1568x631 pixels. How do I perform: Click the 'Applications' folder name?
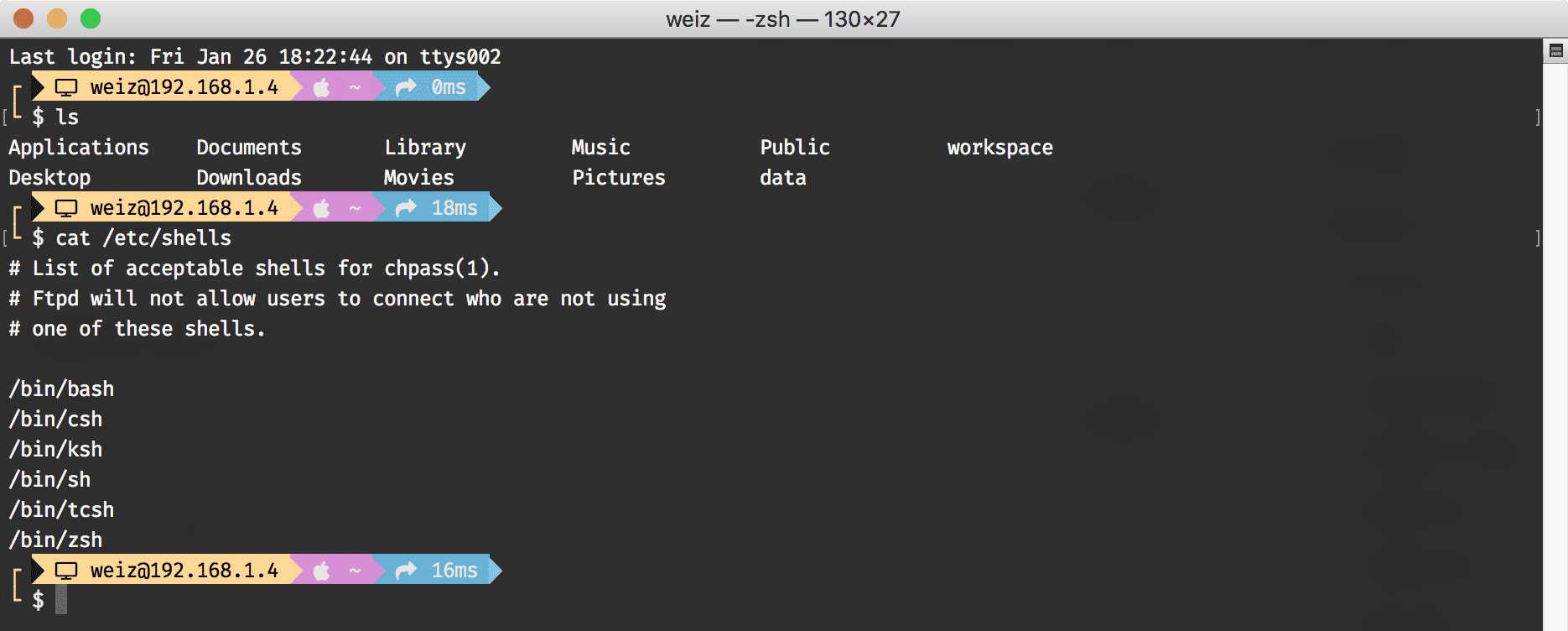pos(79,148)
